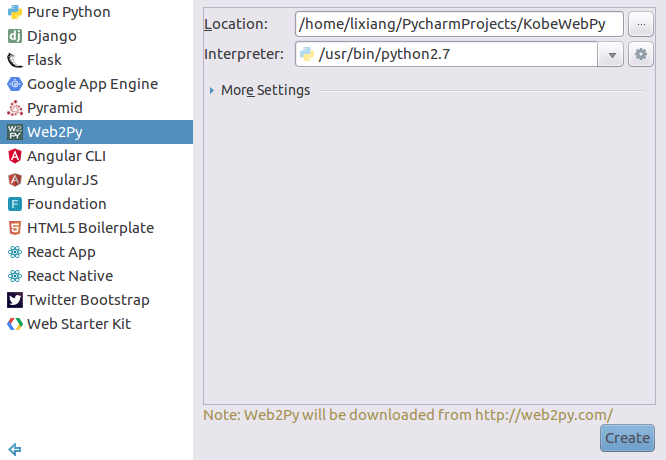666x460 pixels.
Task: Click the React Native atom icon
Action: 15,276
